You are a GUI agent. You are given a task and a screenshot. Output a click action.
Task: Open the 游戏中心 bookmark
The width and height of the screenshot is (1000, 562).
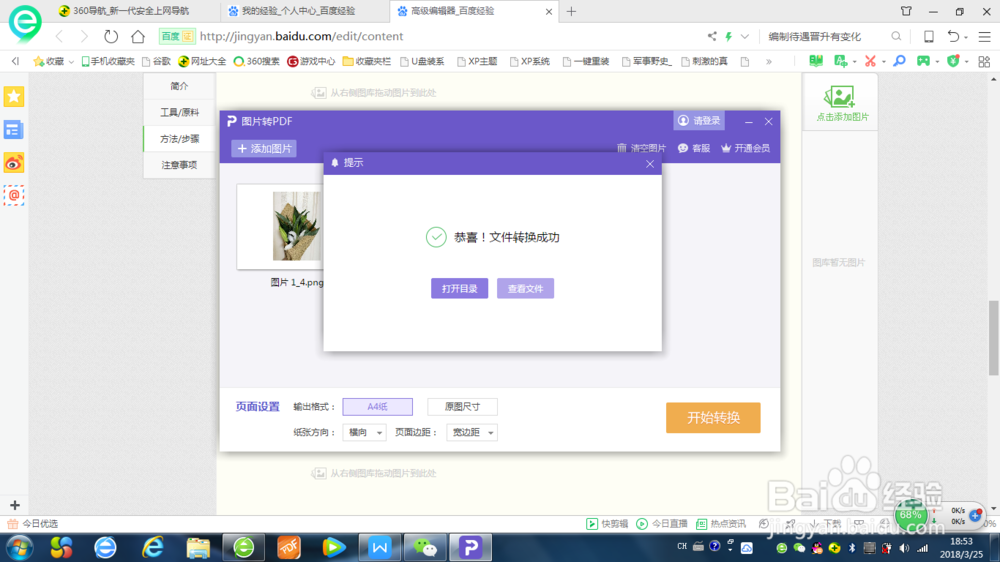pos(311,61)
